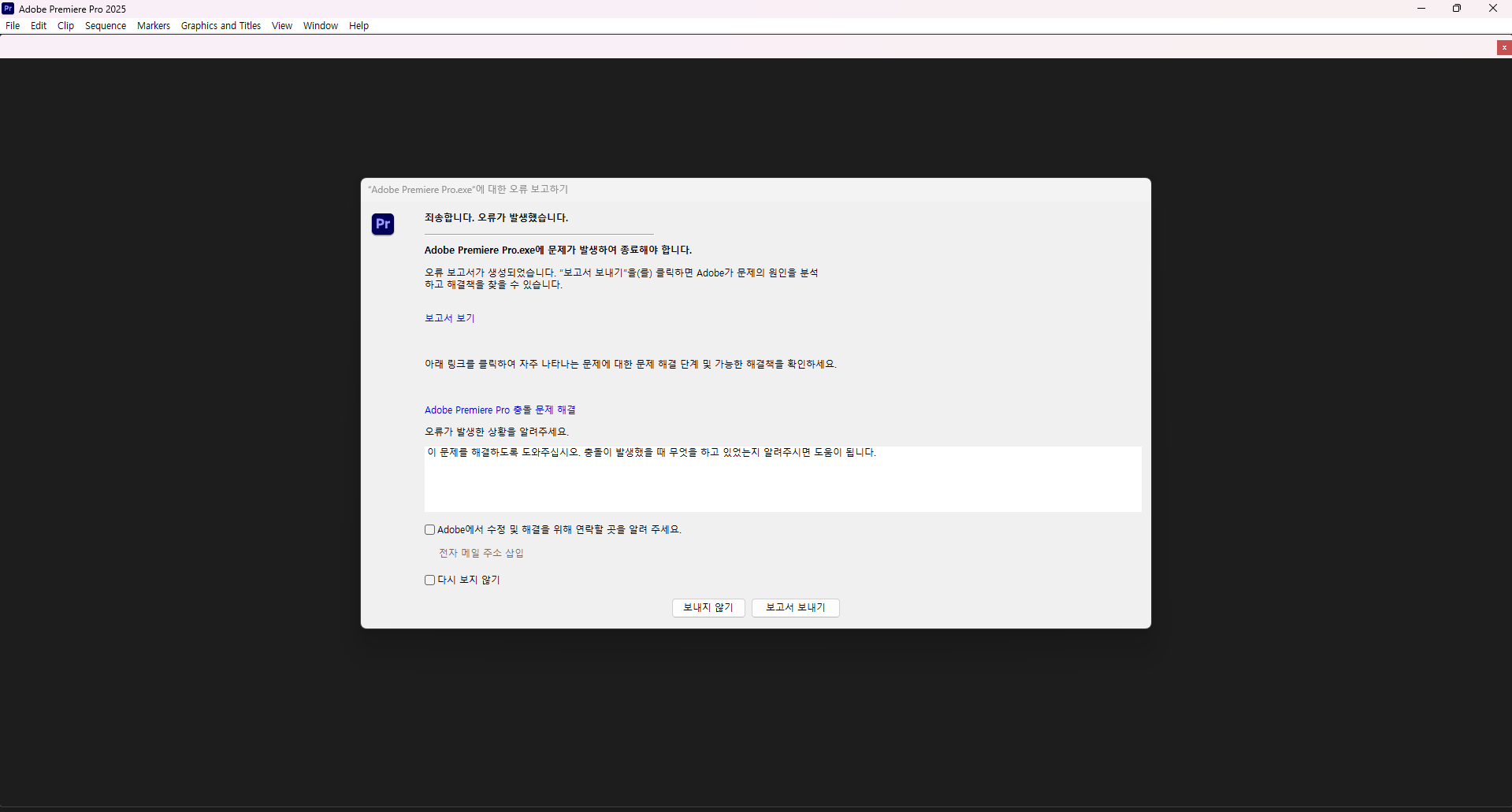Open the Graphics and Titles menu

point(221,25)
